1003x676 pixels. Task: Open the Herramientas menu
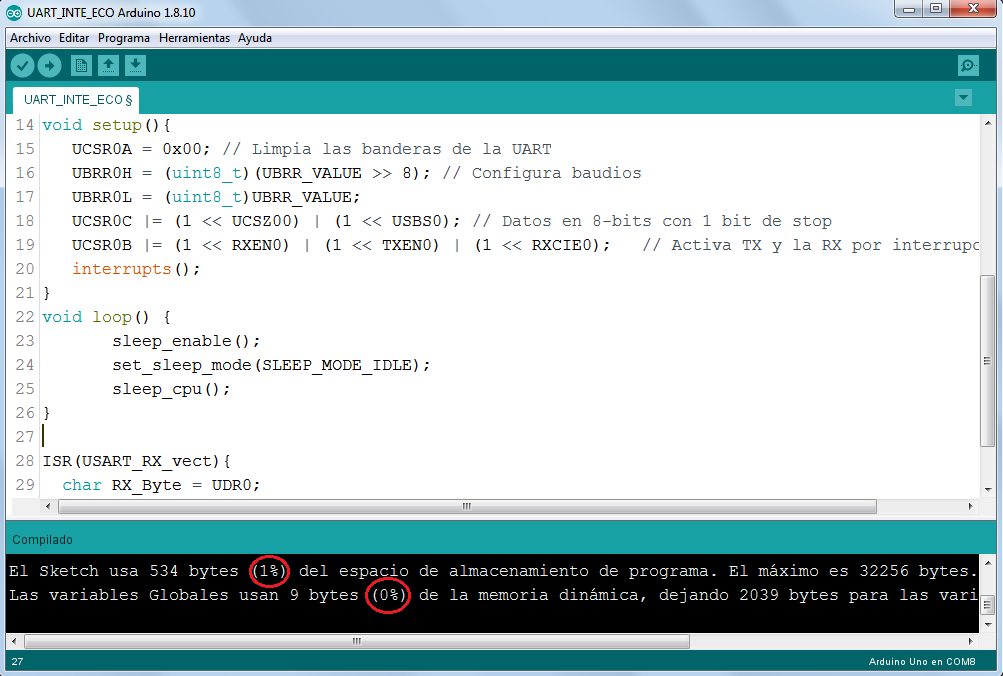[x=194, y=38]
